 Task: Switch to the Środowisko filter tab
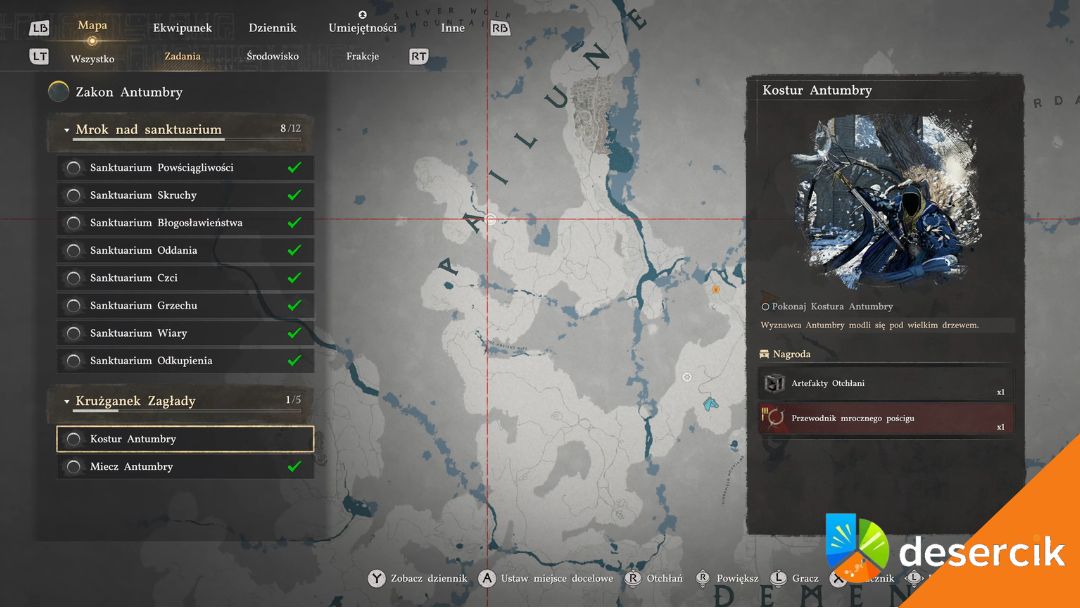pos(272,57)
